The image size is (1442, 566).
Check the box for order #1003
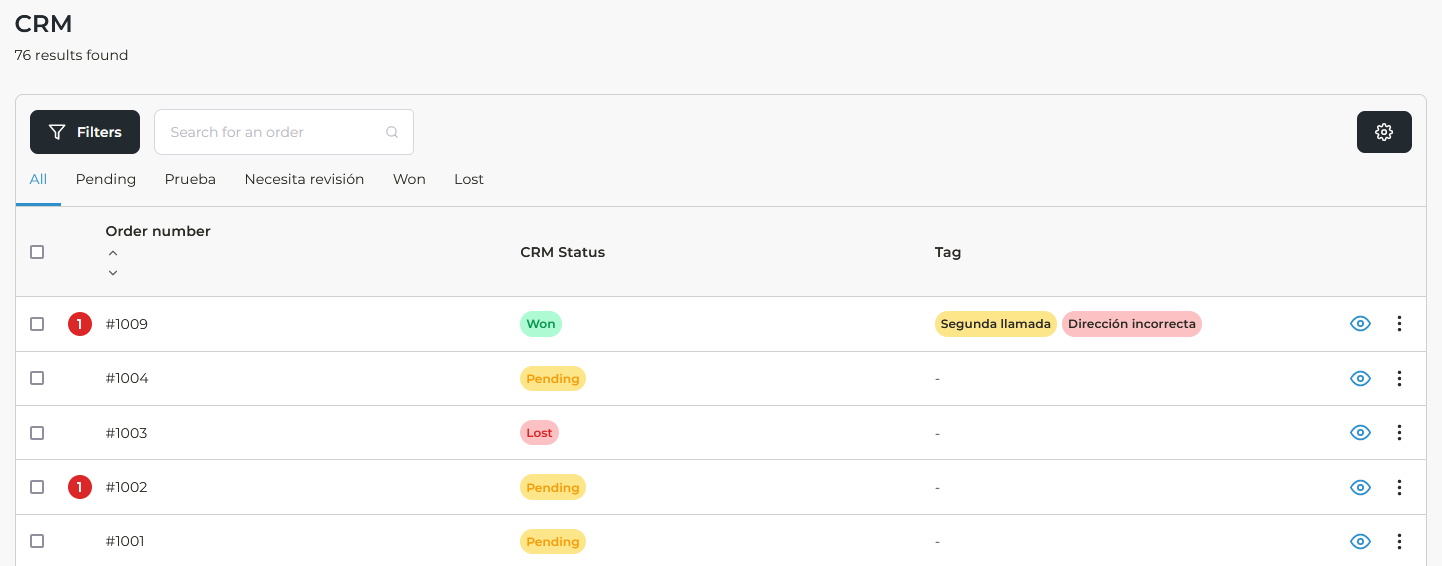tap(37, 433)
